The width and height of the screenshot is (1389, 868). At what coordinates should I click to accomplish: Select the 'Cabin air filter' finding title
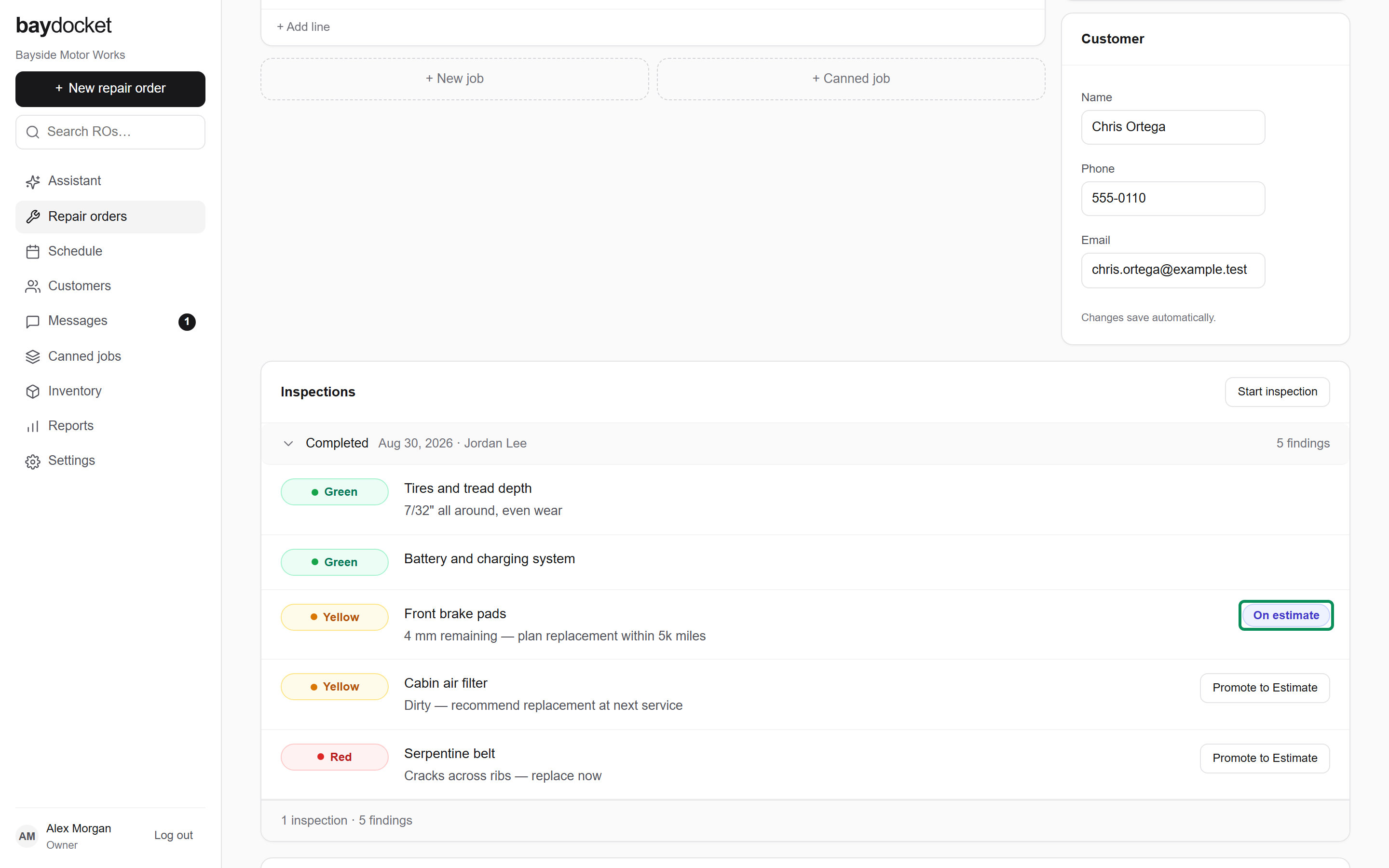446,683
